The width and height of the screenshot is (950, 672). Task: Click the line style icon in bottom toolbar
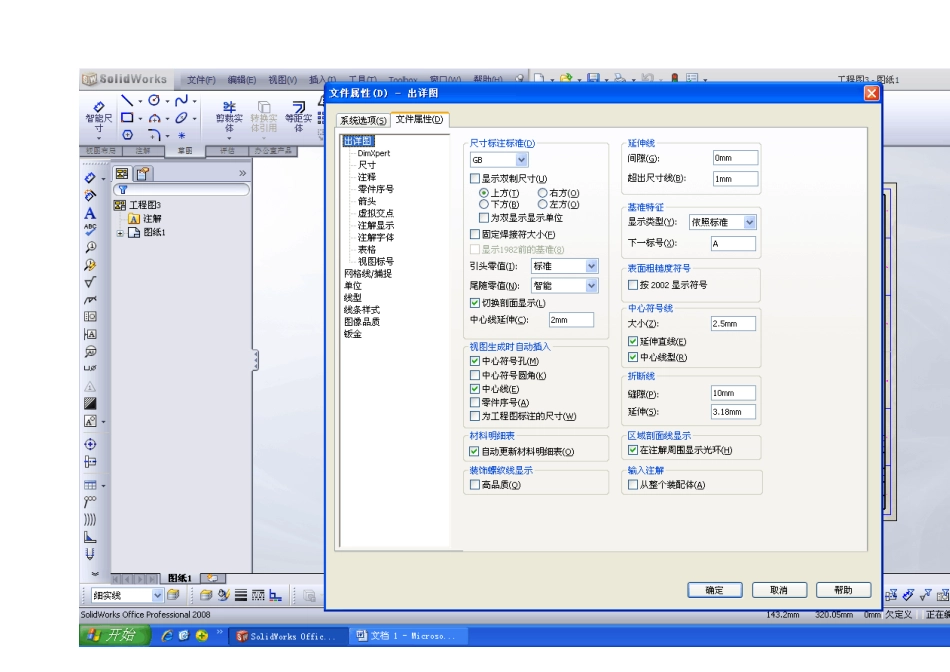(x=258, y=596)
